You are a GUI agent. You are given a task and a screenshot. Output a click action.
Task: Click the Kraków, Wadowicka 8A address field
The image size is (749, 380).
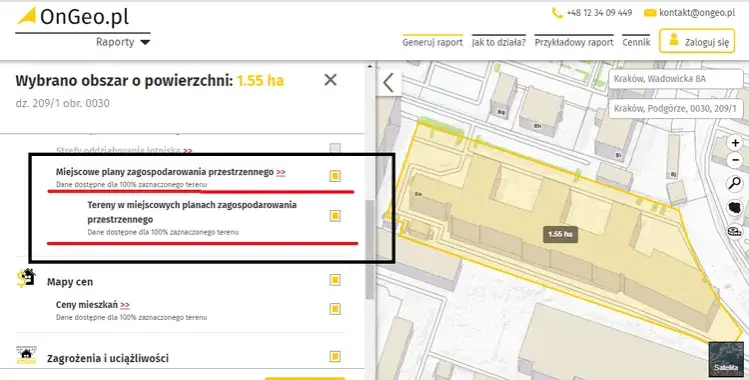(675, 79)
